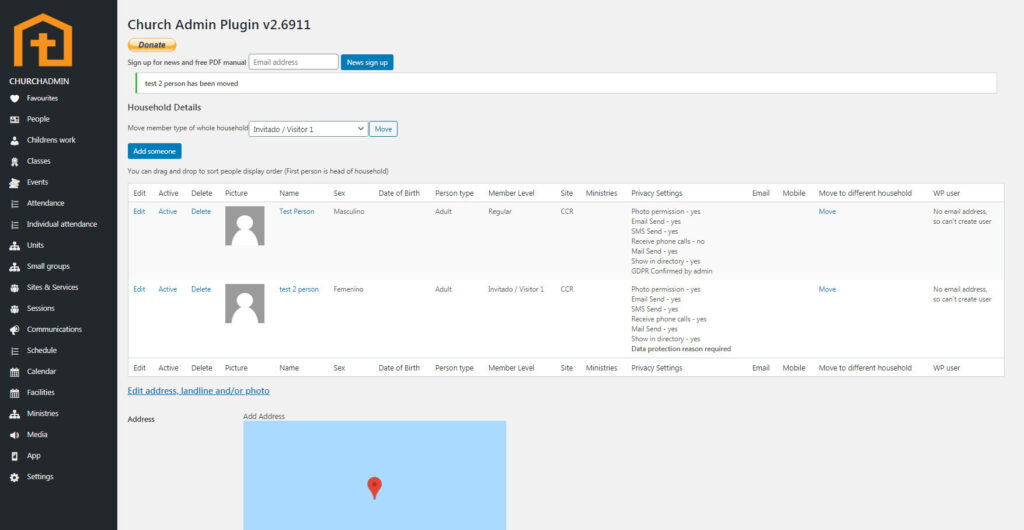The image size is (1024, 530).
Task: Open the Small groups menu item
Action: pos(47,266)
